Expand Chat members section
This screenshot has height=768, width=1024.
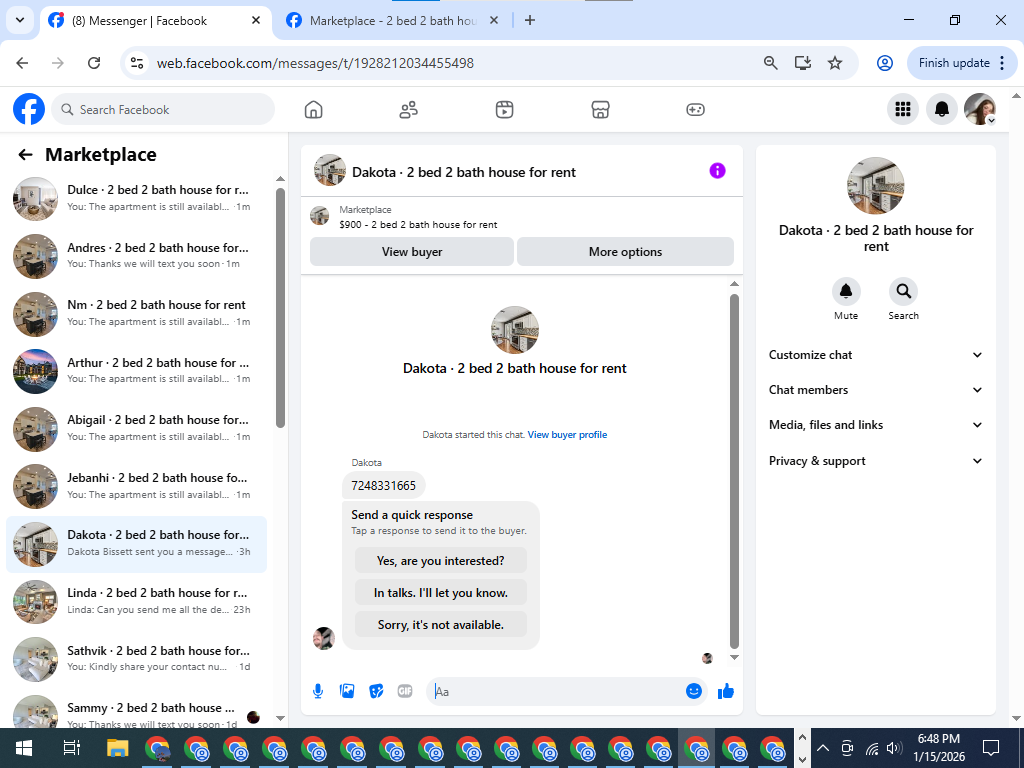coord(876,390)
